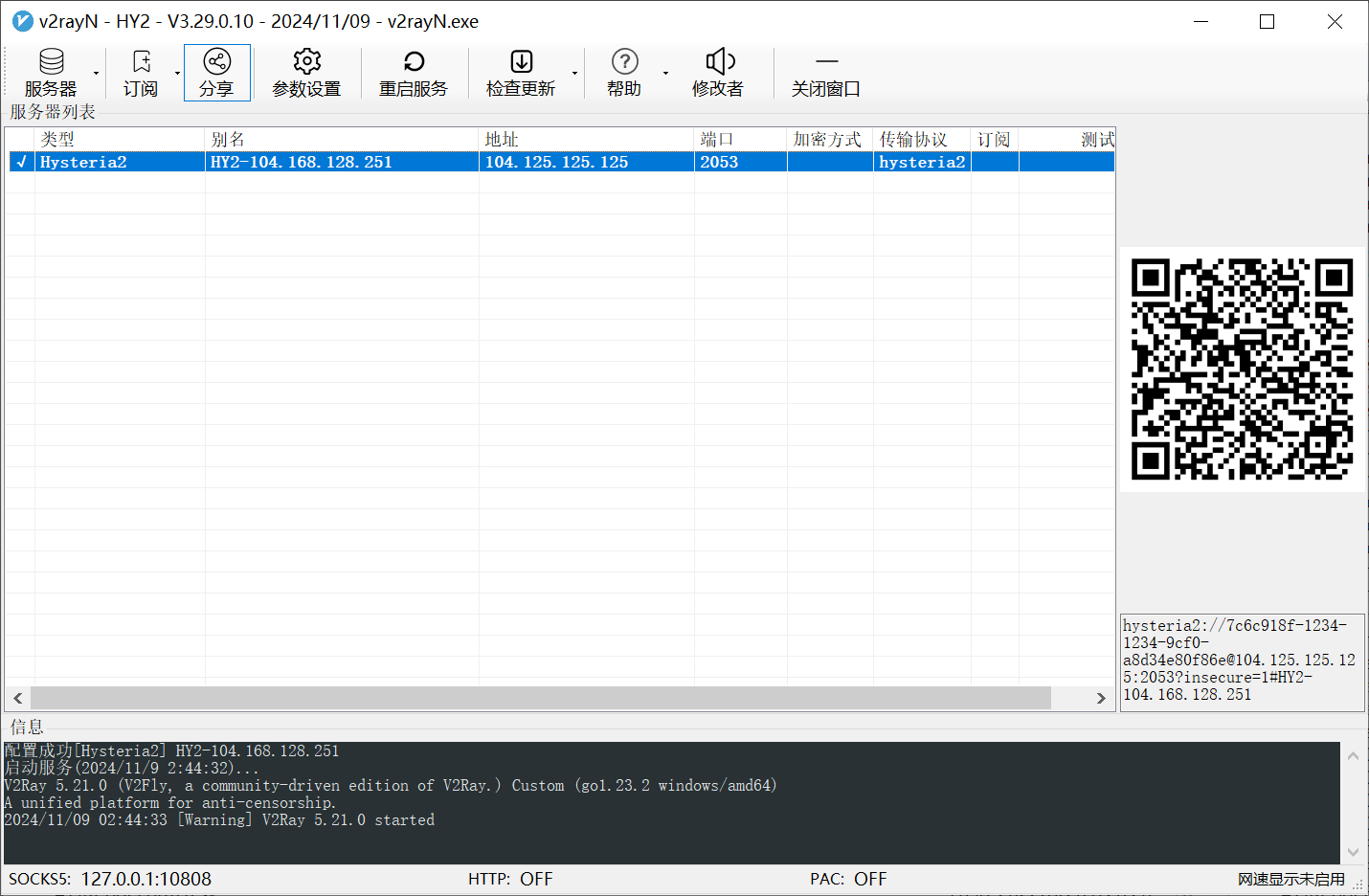Screen dimensions: 1369x896
Task: Click the 检查更新 (Check update) icon
Action: 521,62
